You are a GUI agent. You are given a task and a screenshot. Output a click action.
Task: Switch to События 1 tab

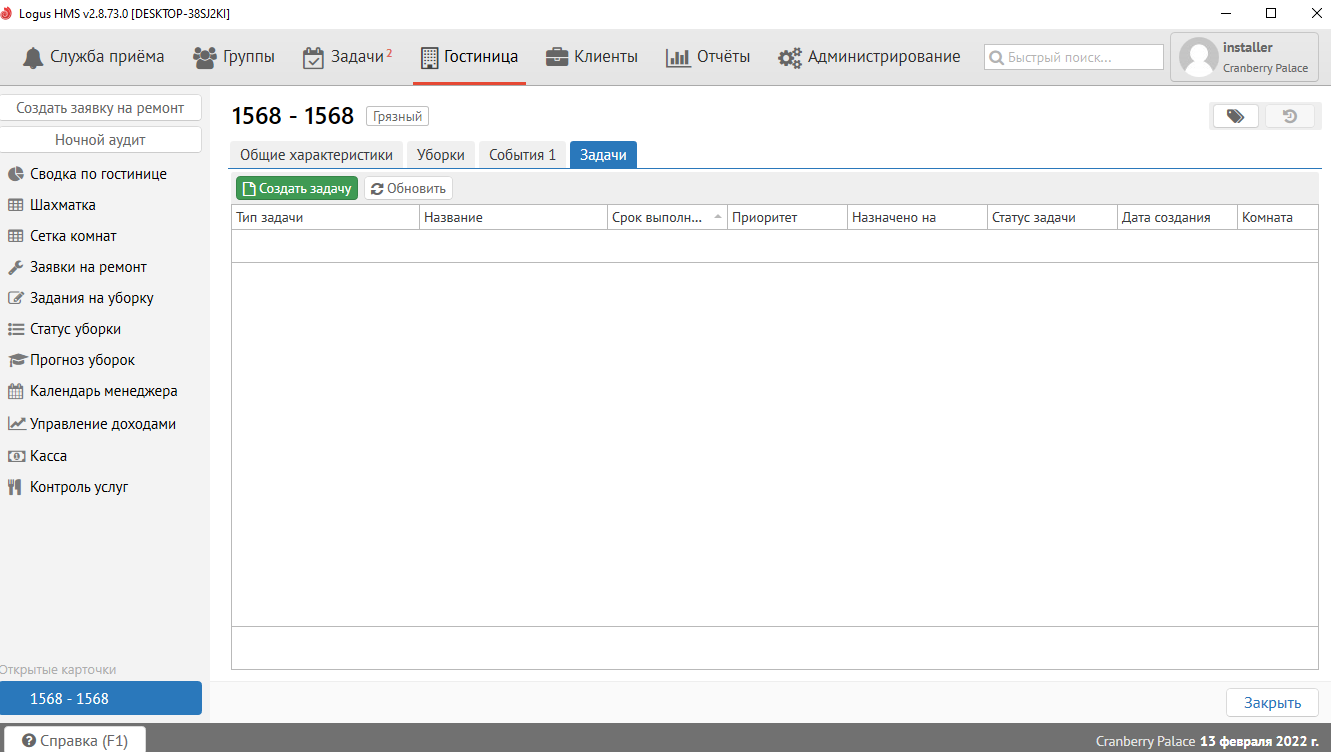pyautogui.click(x=522, y=155)
